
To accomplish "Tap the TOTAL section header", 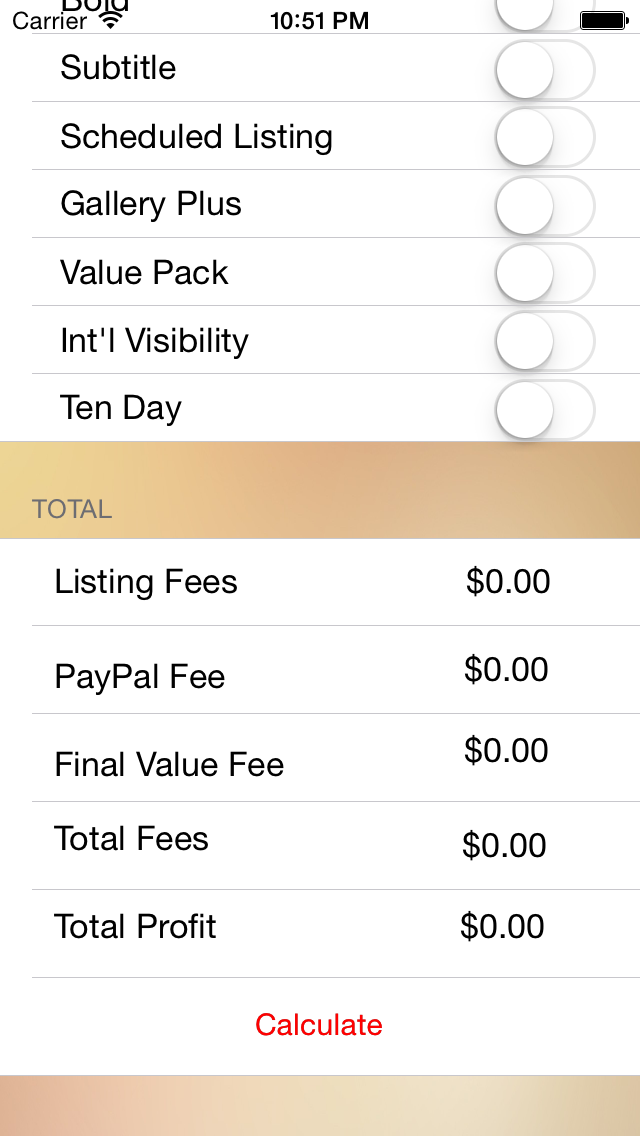I will click(x=71, y=509).
